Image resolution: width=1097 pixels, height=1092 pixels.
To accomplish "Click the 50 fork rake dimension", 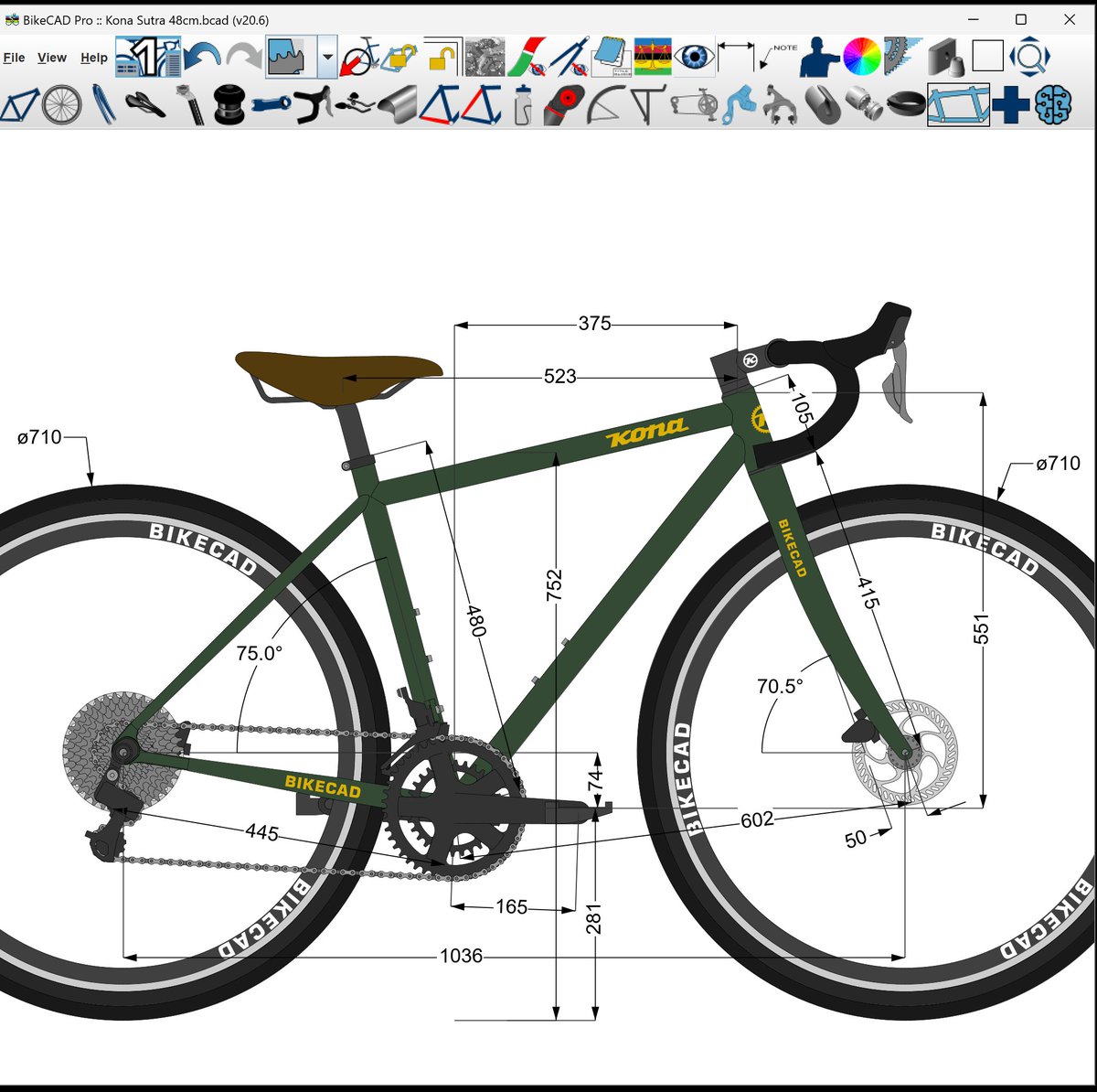I will (x=856, y=839).
